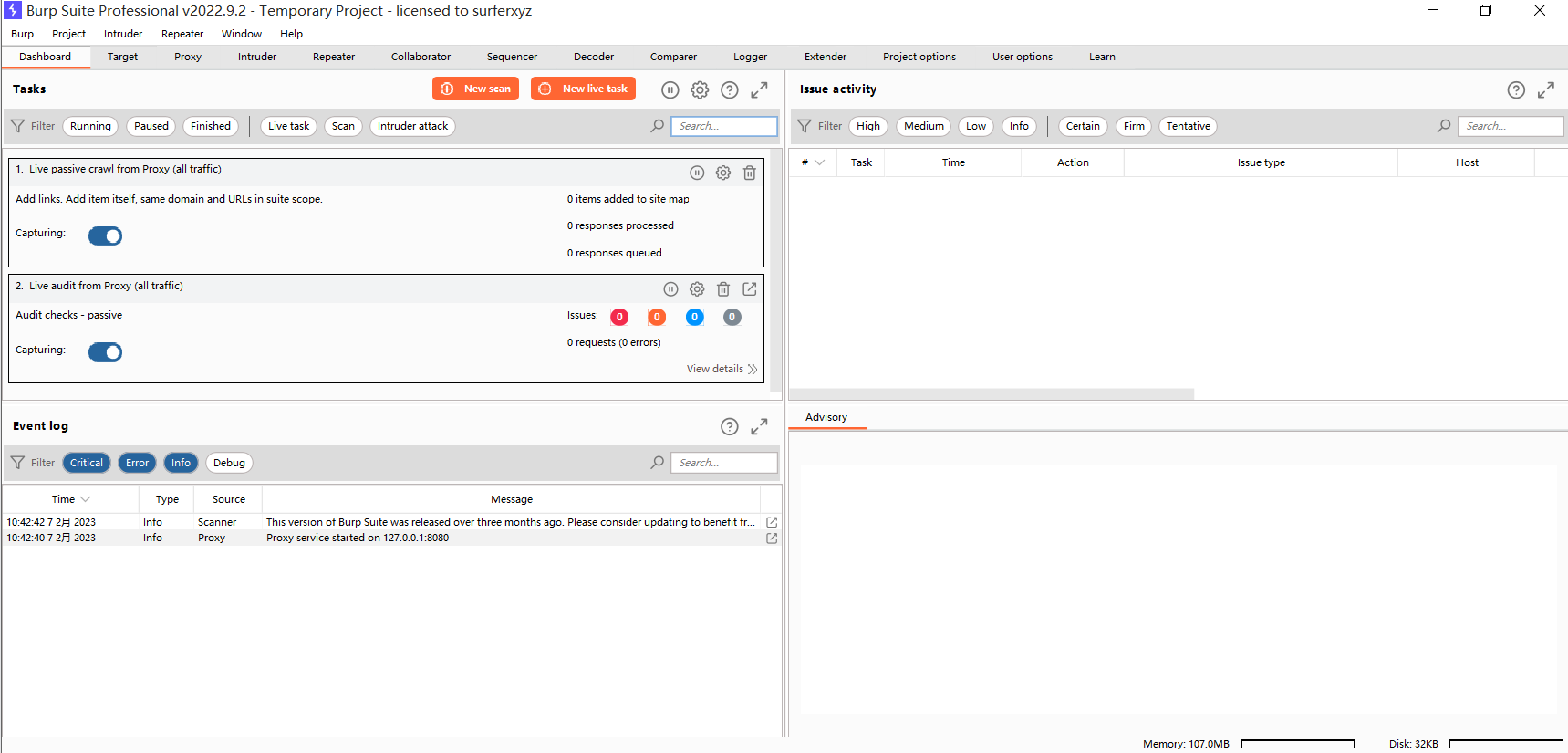Toggle Capturing switch for Live audit task
The height and width of the screenshot is (753, 1568).
click(106, 352)
